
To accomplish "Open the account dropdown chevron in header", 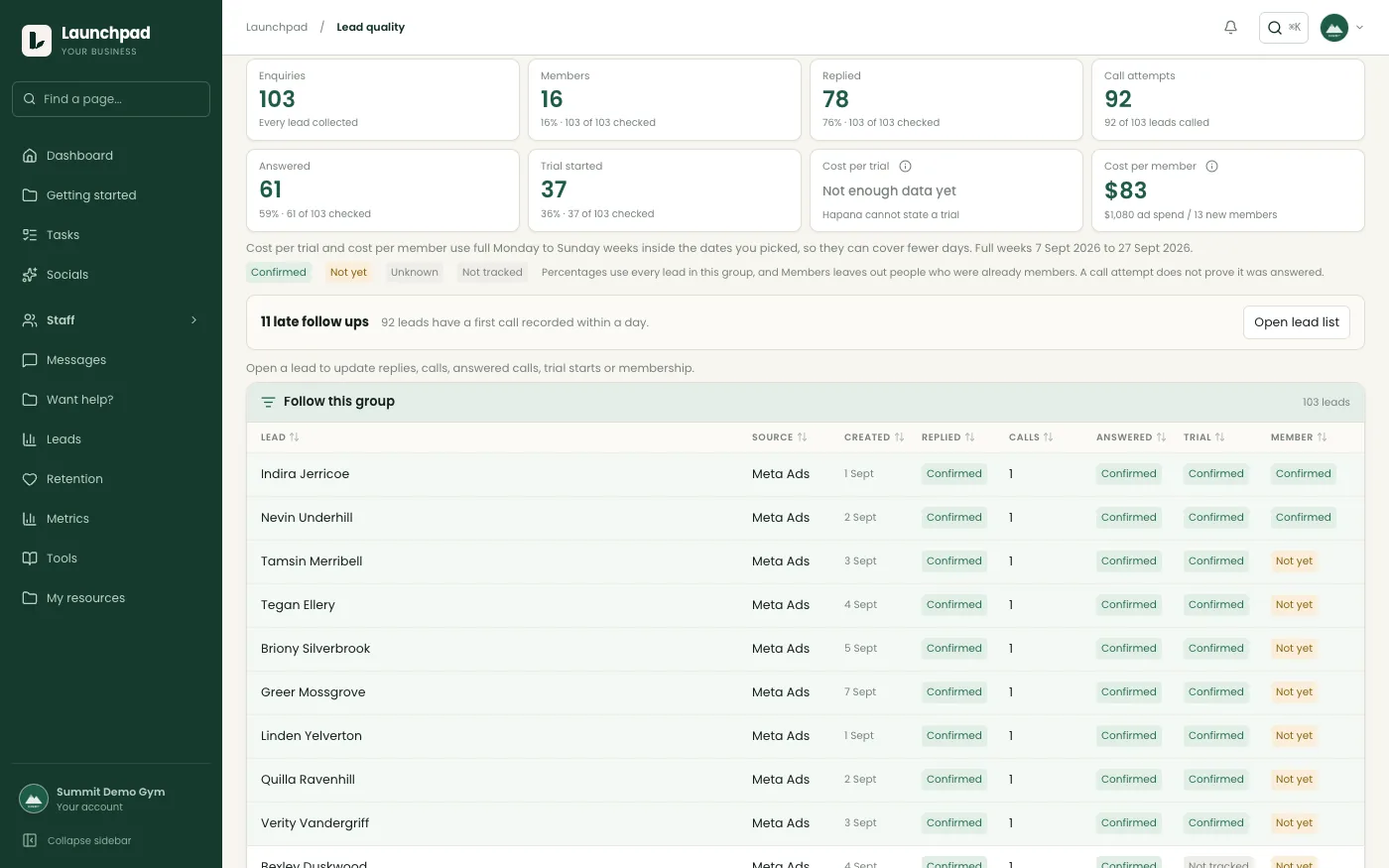I will coord(1359,28).
